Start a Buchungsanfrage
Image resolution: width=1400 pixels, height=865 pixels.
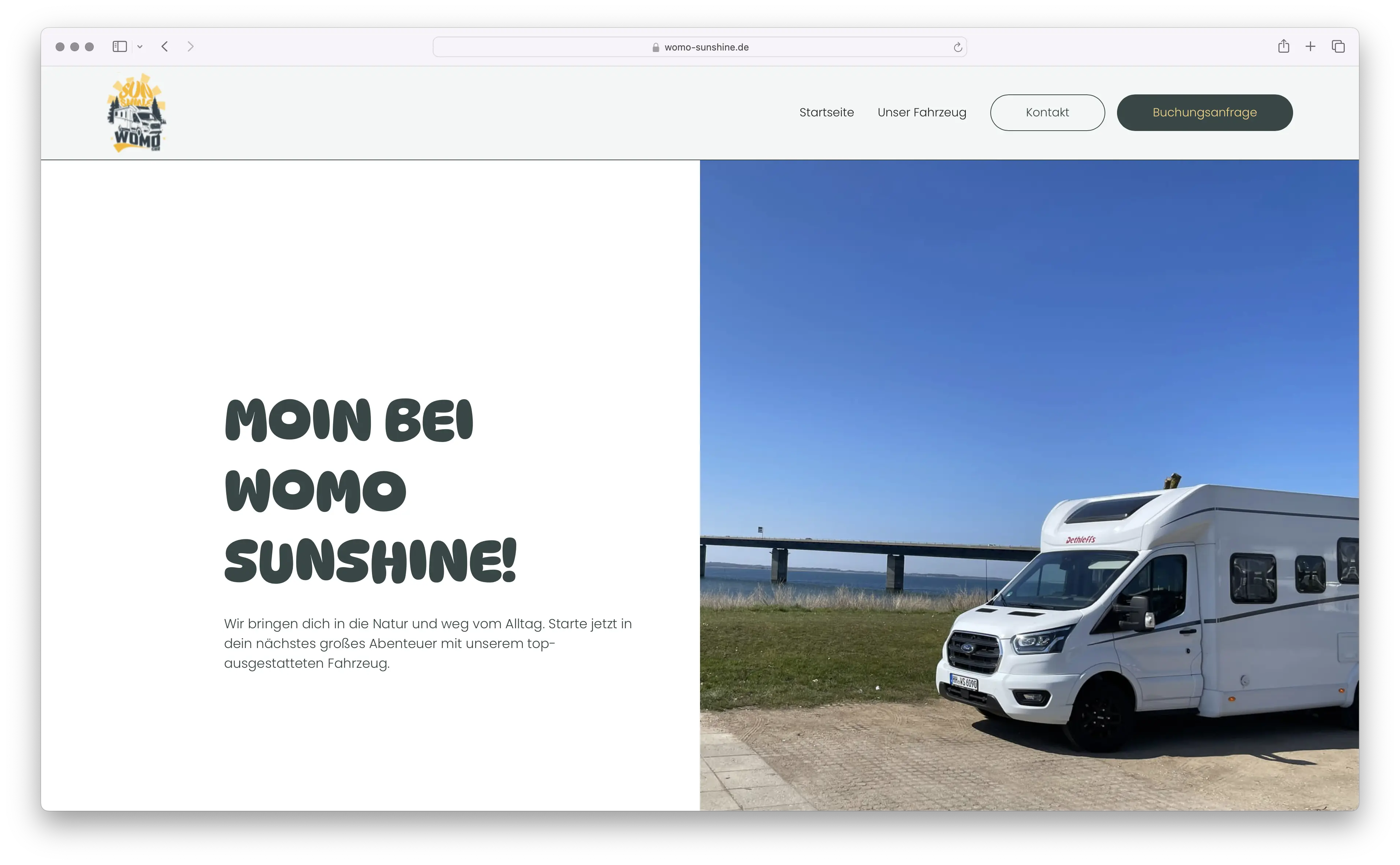click(x=1204, y=112)
